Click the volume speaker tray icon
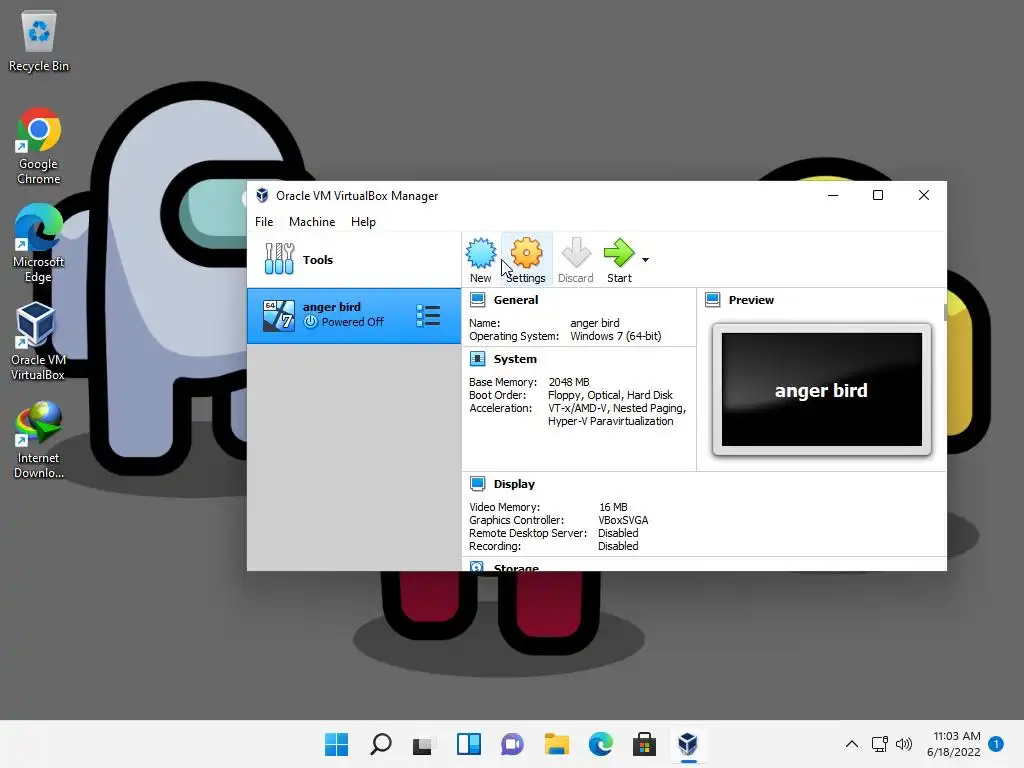1024x768 pixels. pos(904,744)
